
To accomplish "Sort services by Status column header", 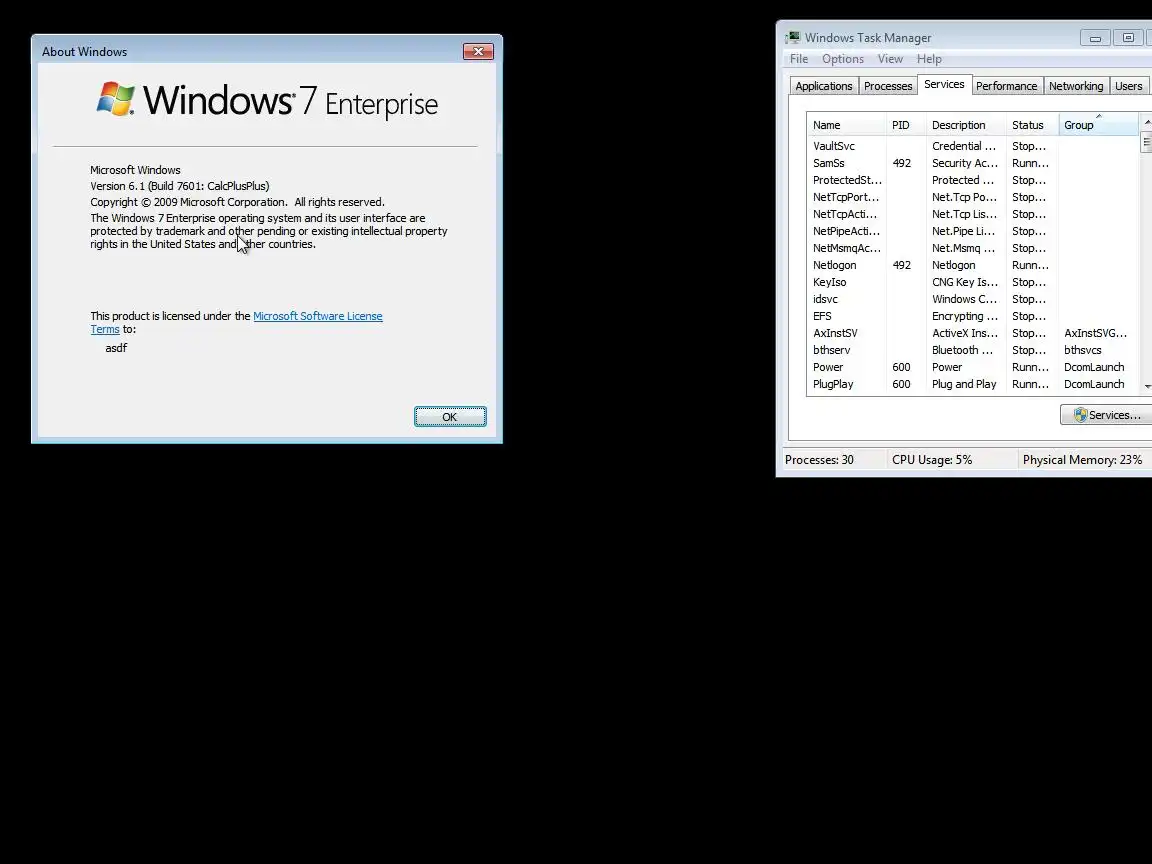I will coord(1032,125).
